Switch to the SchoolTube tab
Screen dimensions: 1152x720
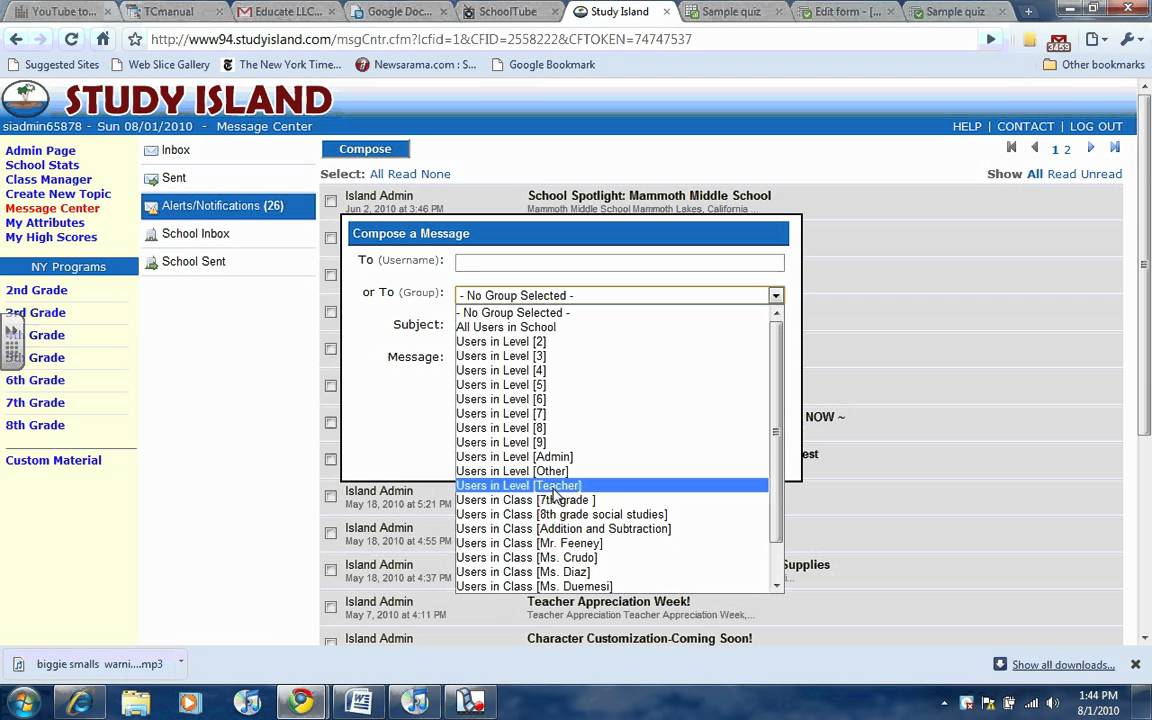tap(510, 11)
